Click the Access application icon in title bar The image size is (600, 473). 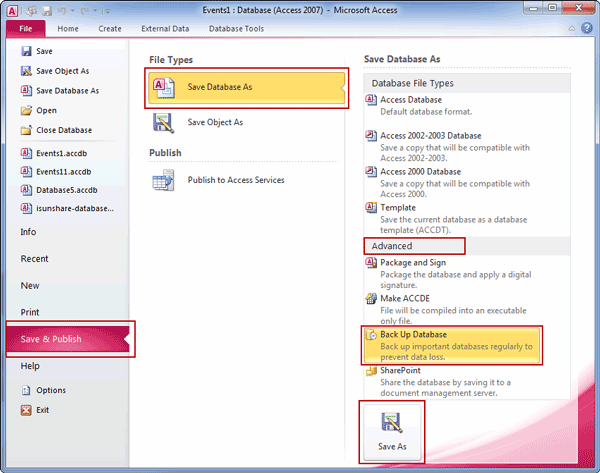[x=12, y=11]
